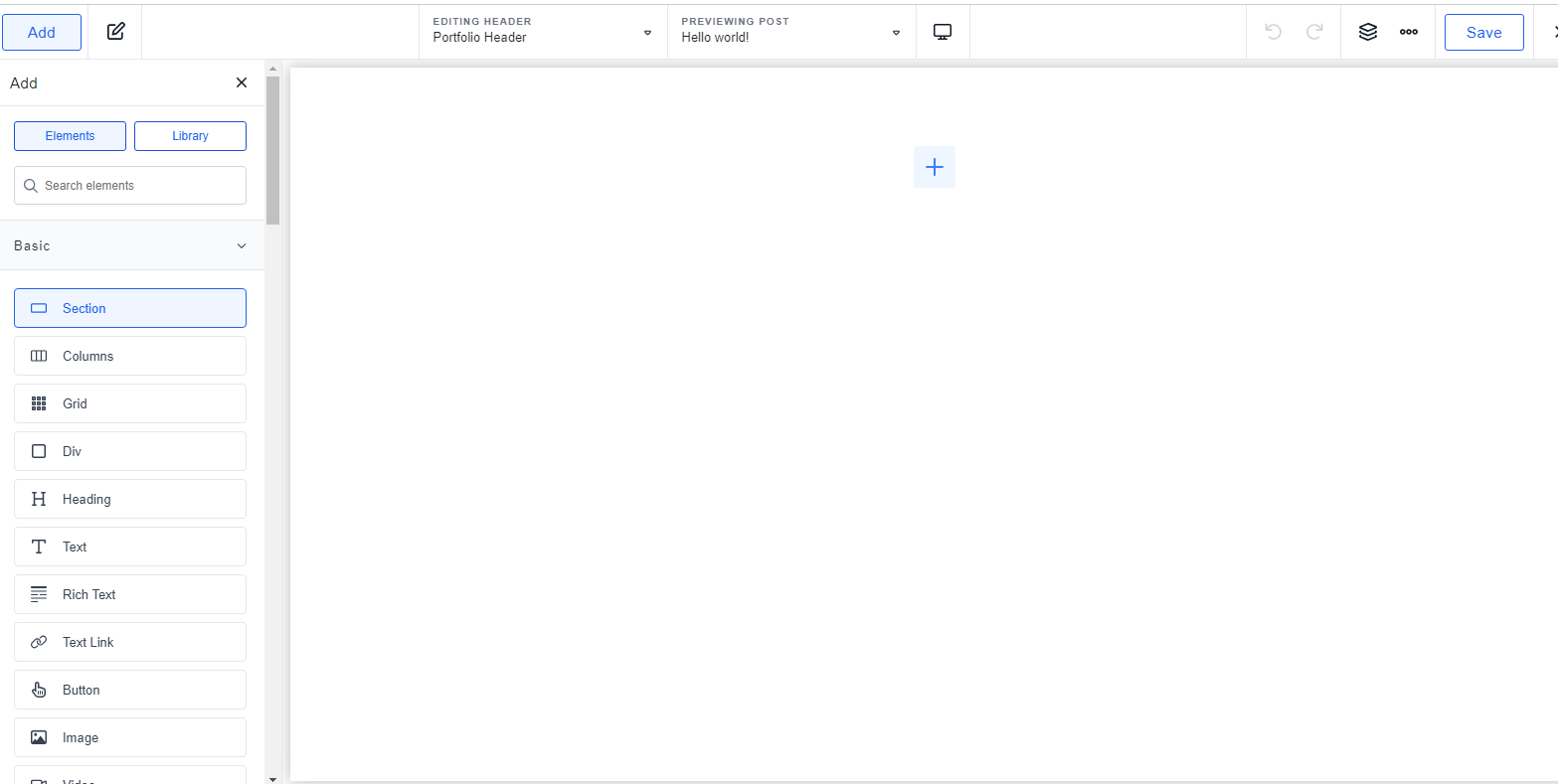
Task: Add a Grid element
Action: pyautogui.click(x=130, y=403)
